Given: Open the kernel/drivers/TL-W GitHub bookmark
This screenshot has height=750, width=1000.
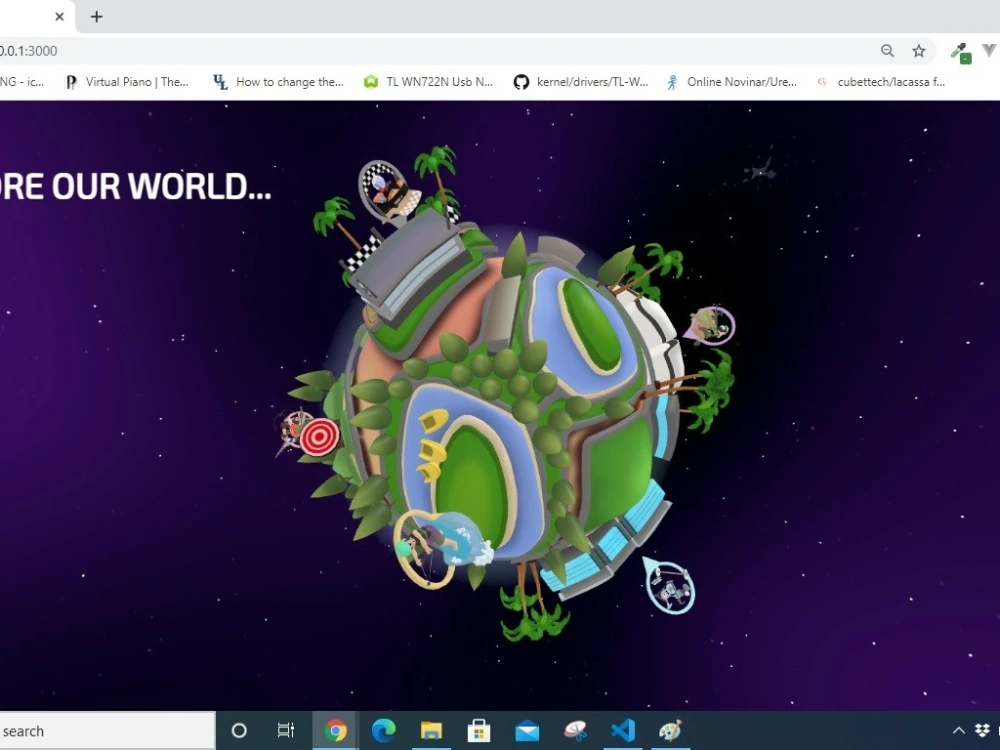Looking at the screenshot, I should pyautogui.click(x=581, y=82).
